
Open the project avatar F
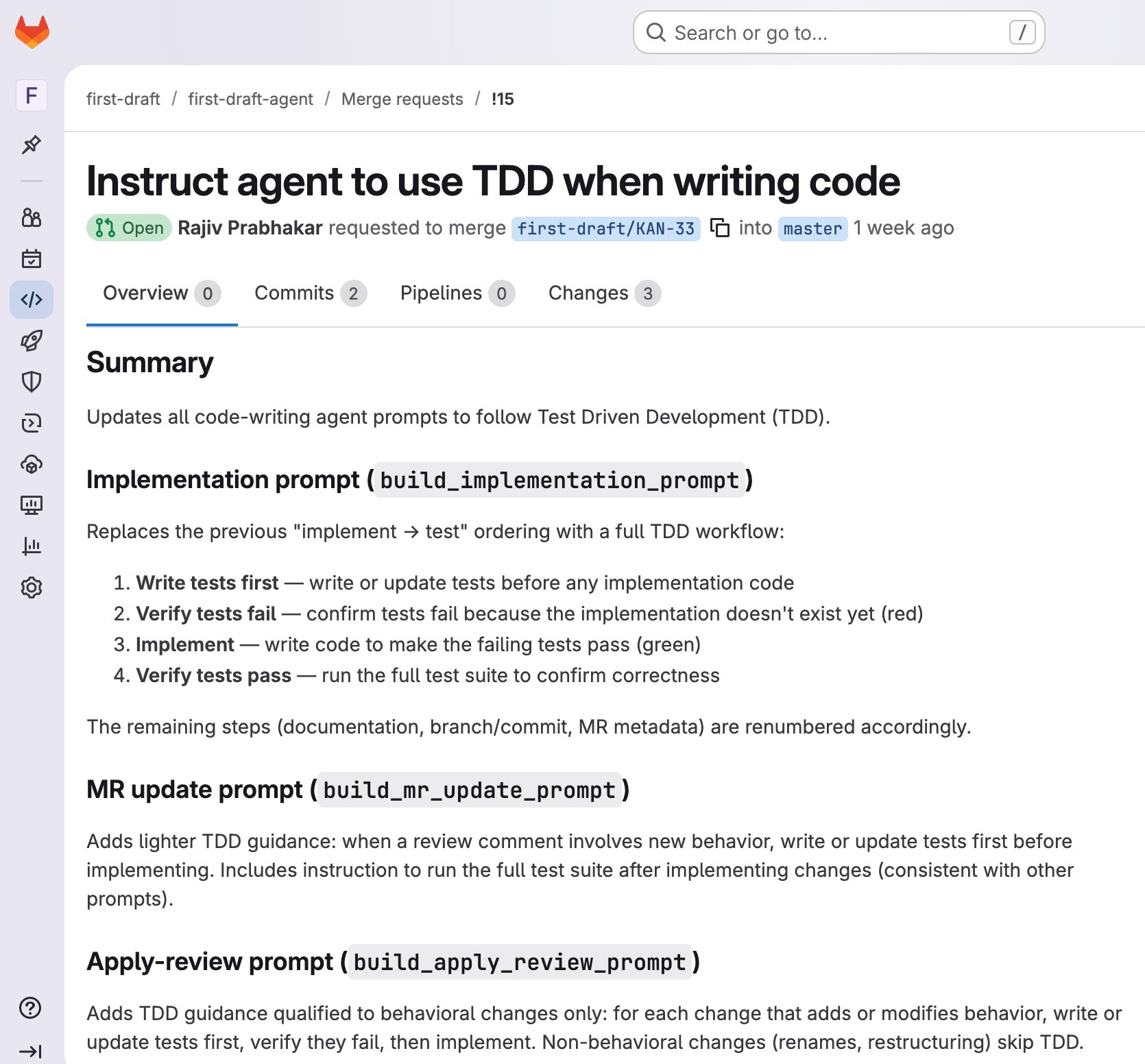pyautogui.click(x=32, y=95)
